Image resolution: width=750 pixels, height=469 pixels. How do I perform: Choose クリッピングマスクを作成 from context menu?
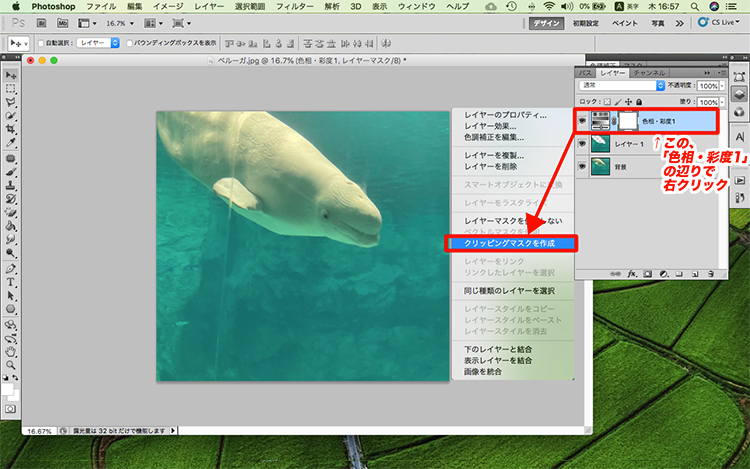(512, 243)
